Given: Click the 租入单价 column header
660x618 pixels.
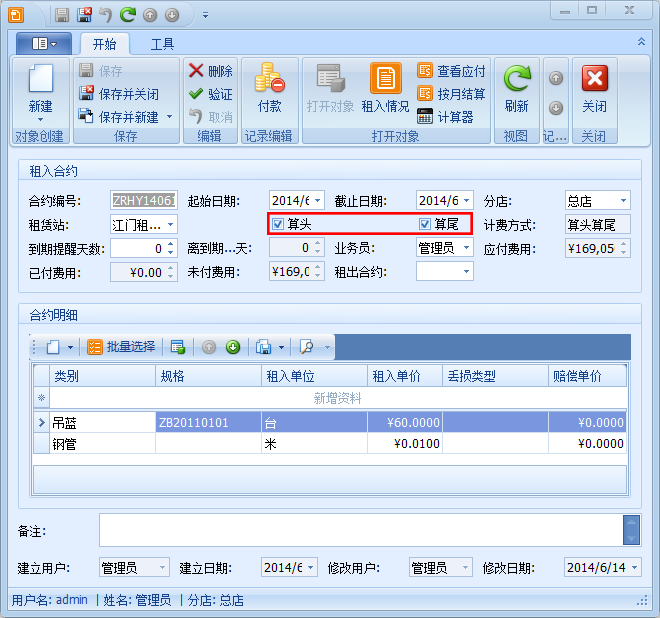Looking at the screenshot, I should [405, 376].
